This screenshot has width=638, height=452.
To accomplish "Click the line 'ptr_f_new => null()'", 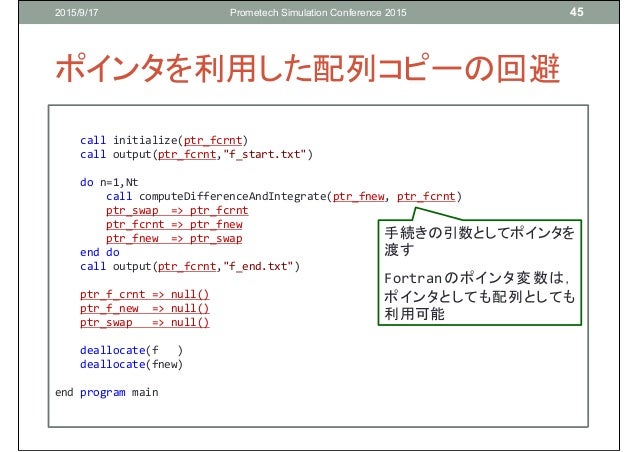I will pyautogui.click(x=144, y=308).
